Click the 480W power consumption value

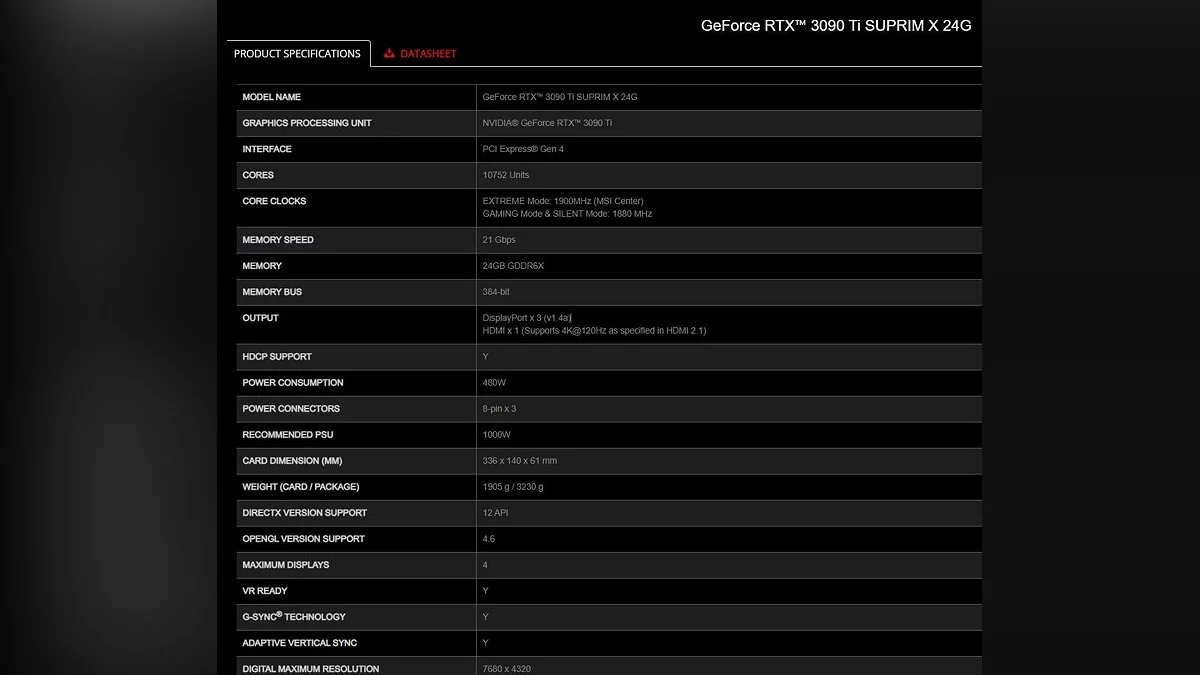click(x=496, y=383)
